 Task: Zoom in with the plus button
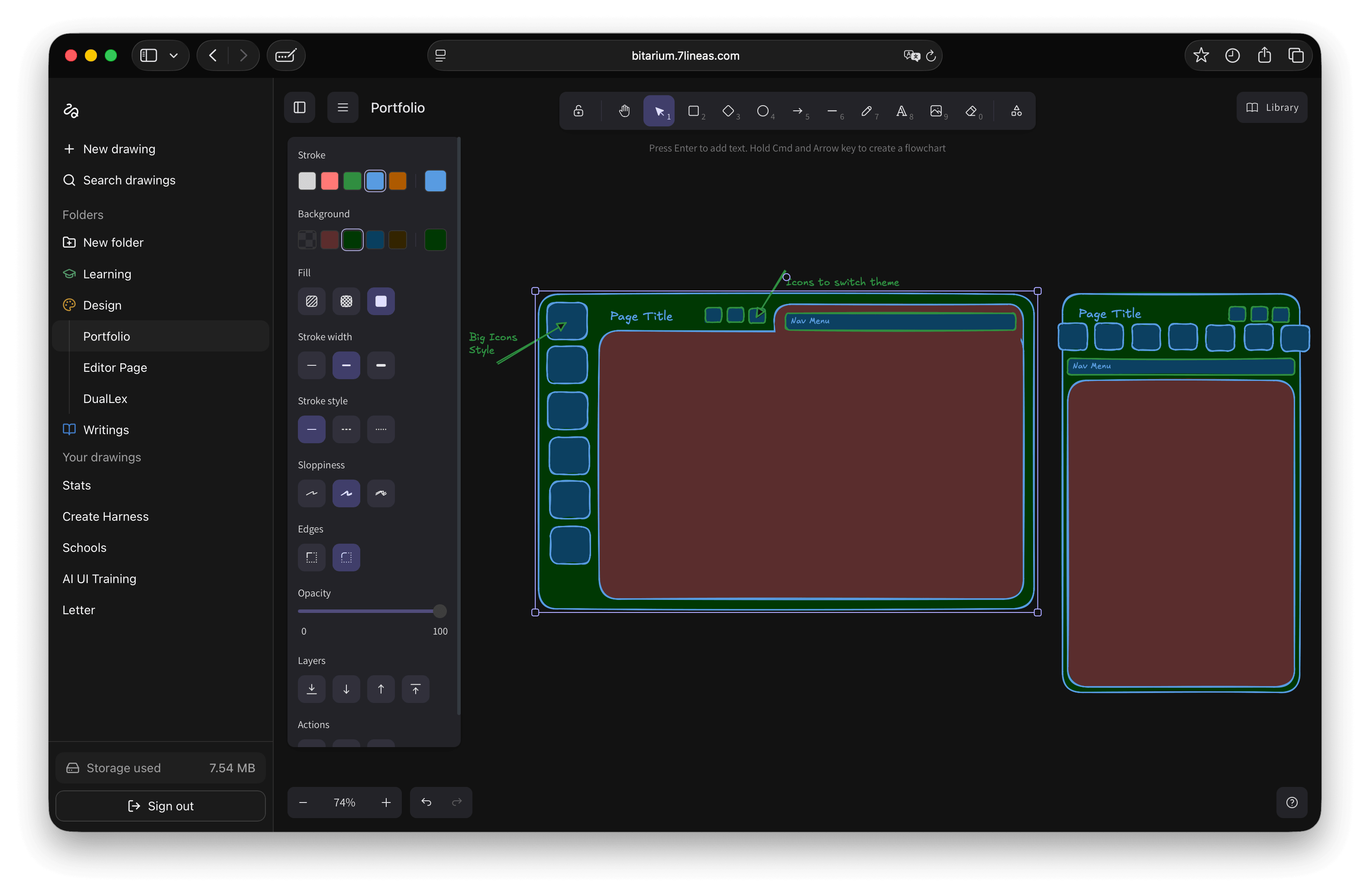386,802
